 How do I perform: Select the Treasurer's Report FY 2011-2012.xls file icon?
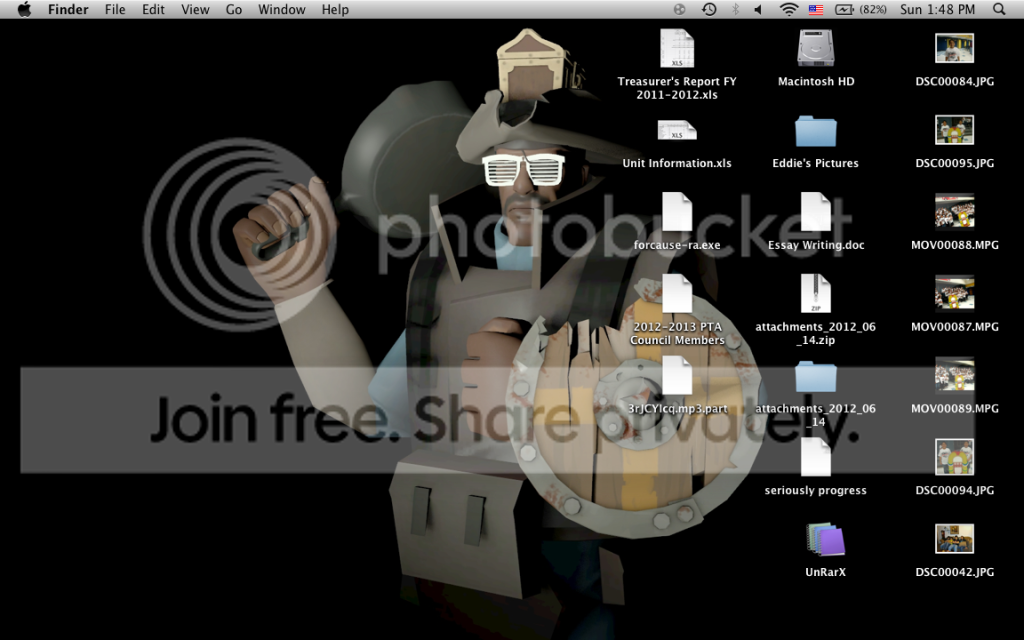677,48
